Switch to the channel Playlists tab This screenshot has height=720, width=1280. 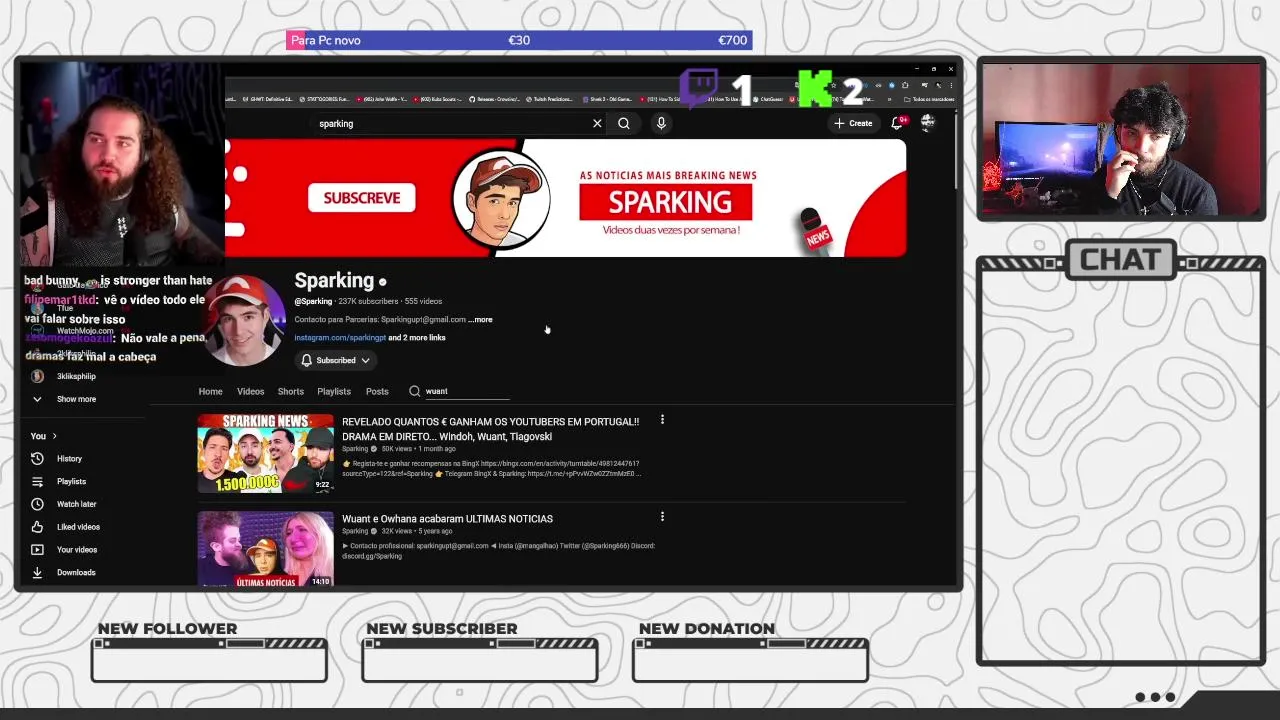point(334,391)
